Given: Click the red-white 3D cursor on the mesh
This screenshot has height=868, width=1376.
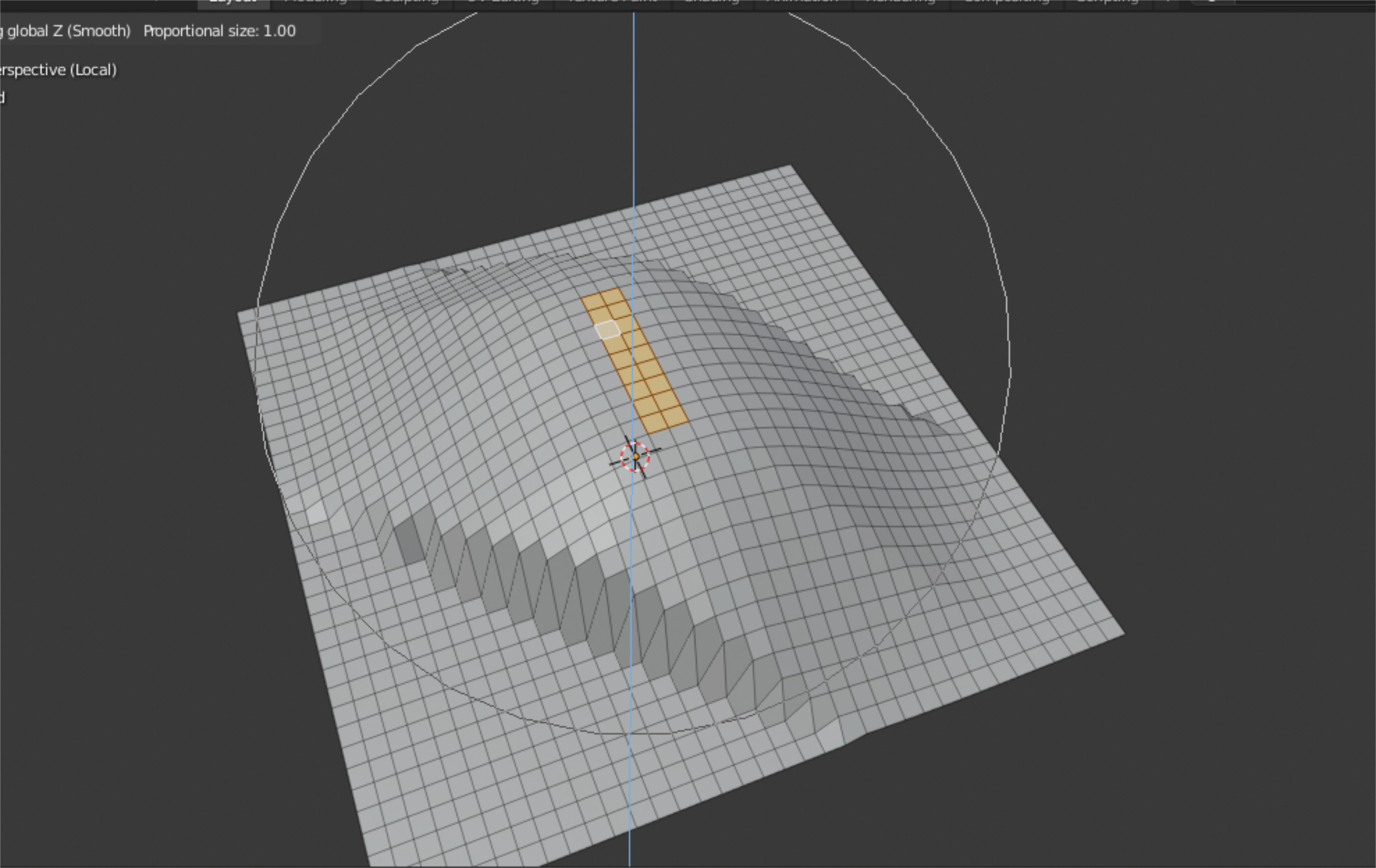Looking at the screenshot, I should pyautogui.click(x=635, y=456).
